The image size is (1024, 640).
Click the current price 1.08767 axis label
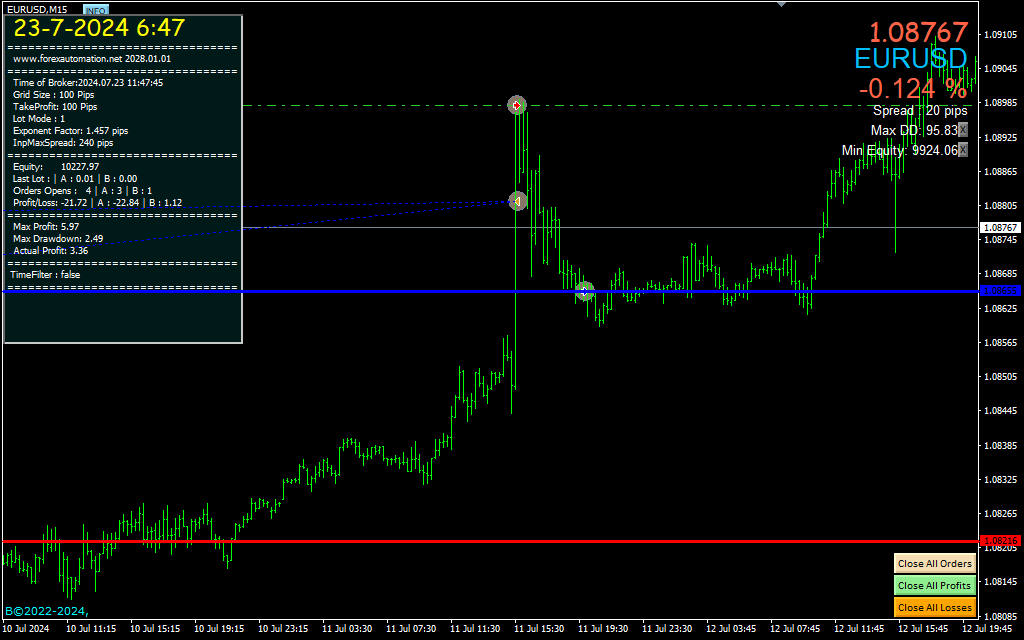(x=1000, y=228)
